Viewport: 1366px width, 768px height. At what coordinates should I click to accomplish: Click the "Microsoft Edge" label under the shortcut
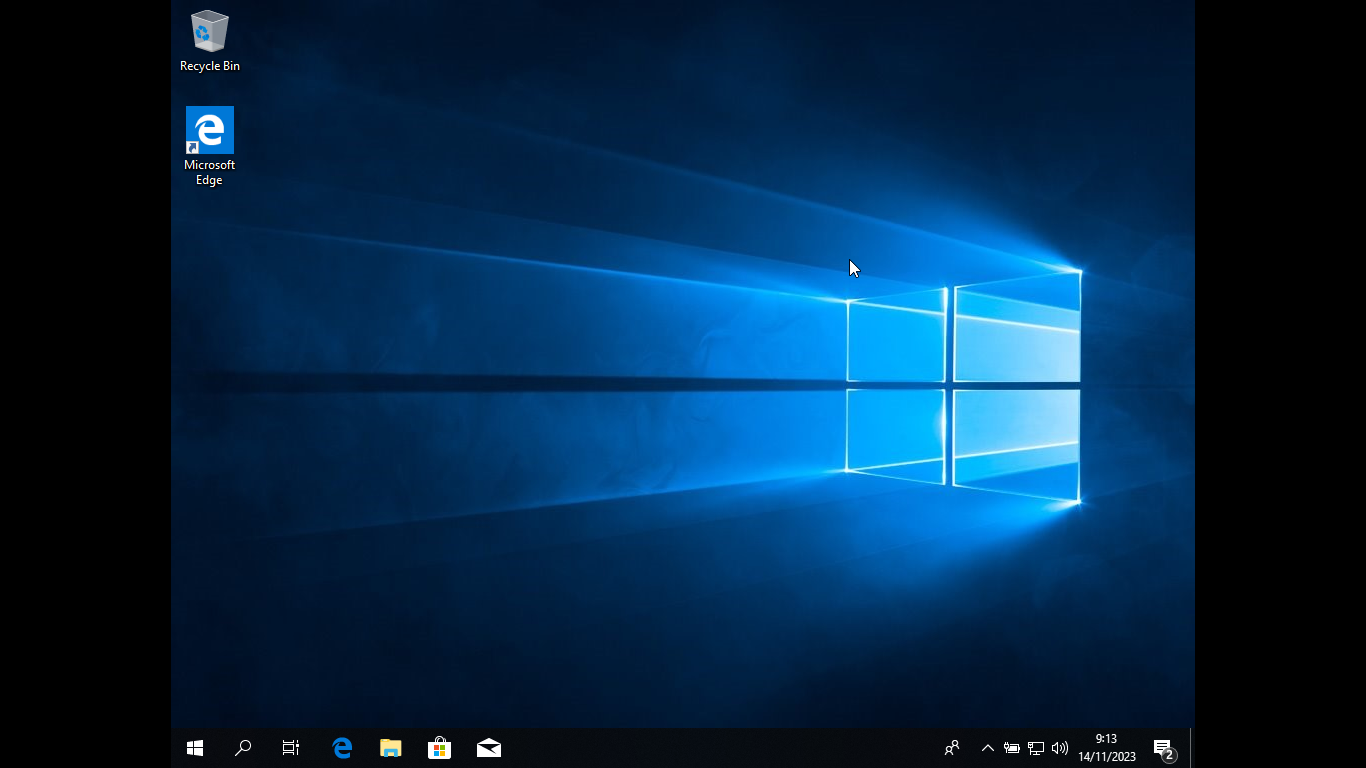point(209,173)
